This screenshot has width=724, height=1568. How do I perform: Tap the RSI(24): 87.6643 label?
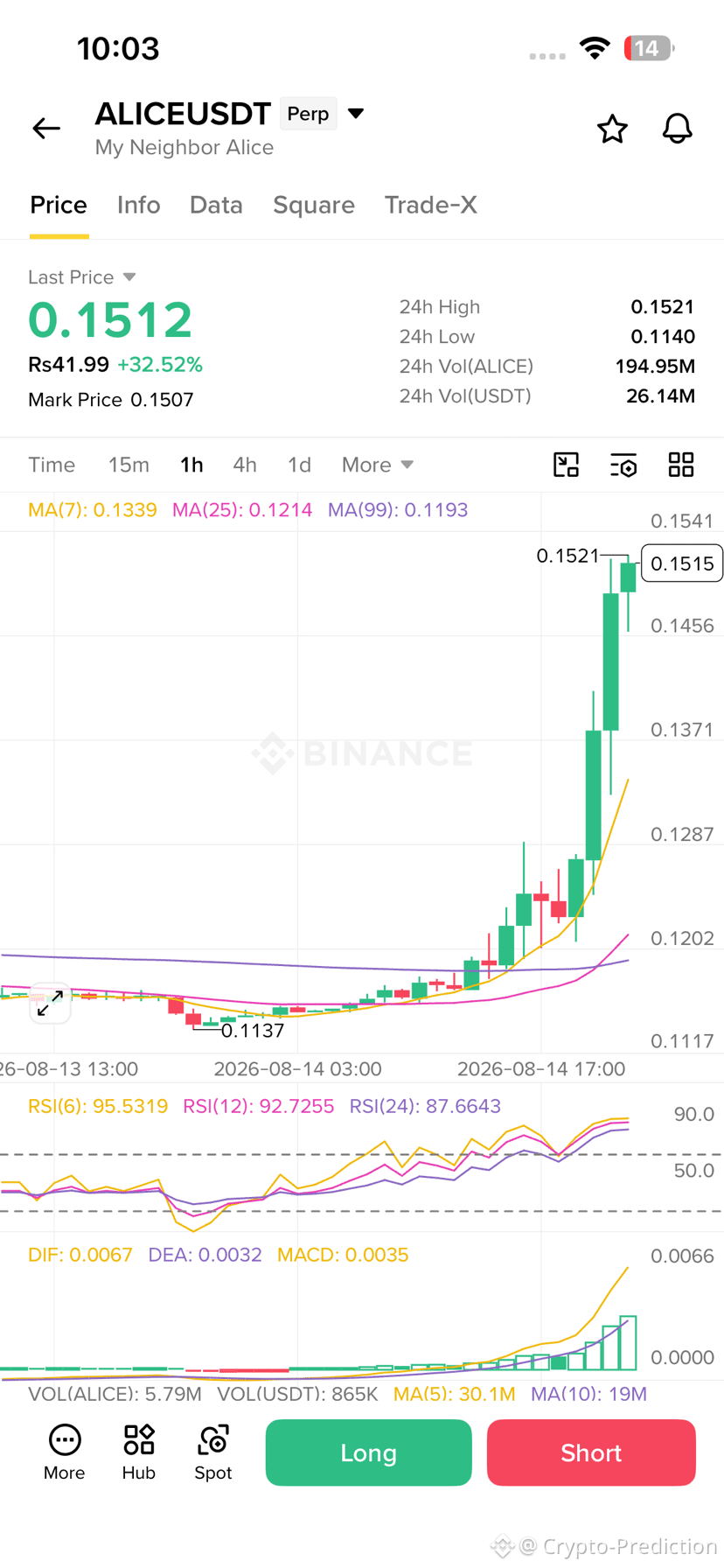[x=425, y=1106]
